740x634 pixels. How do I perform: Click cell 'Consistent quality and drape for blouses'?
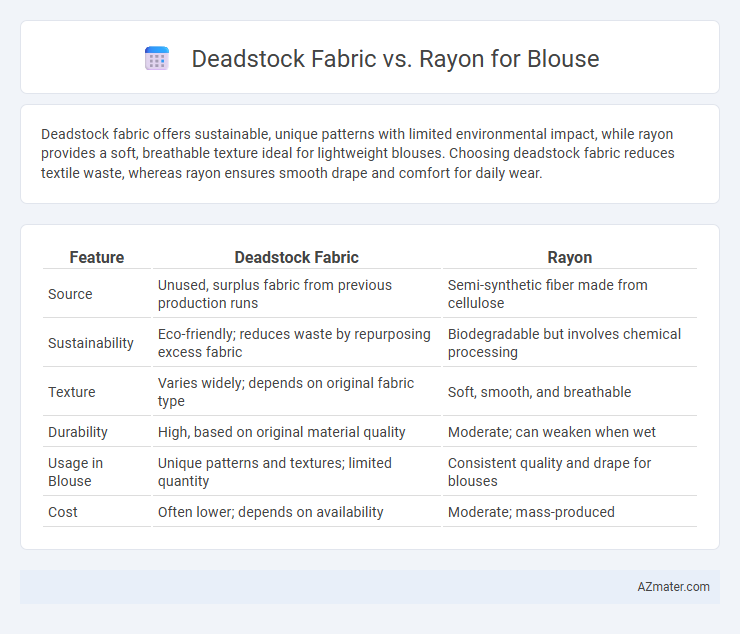570,472
